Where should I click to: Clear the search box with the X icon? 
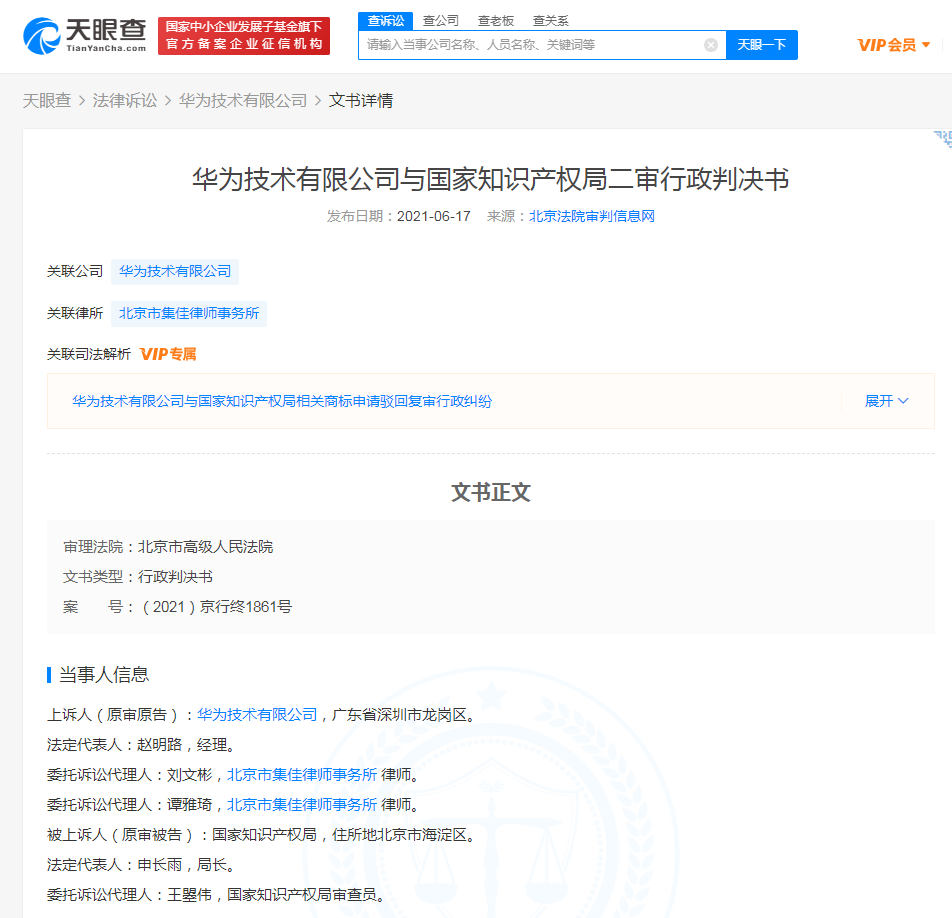pyautogui.click(x=711, y=45)
